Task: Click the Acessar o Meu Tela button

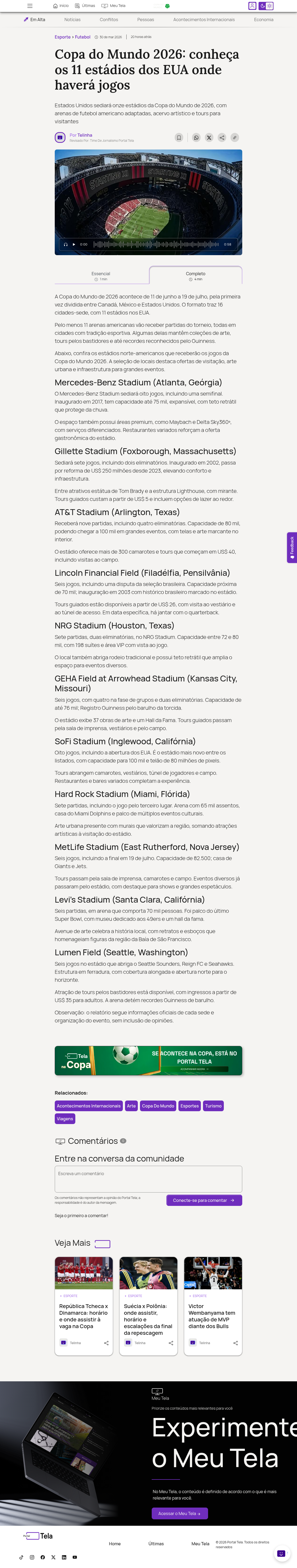Action: click(x=180, y=1513)
